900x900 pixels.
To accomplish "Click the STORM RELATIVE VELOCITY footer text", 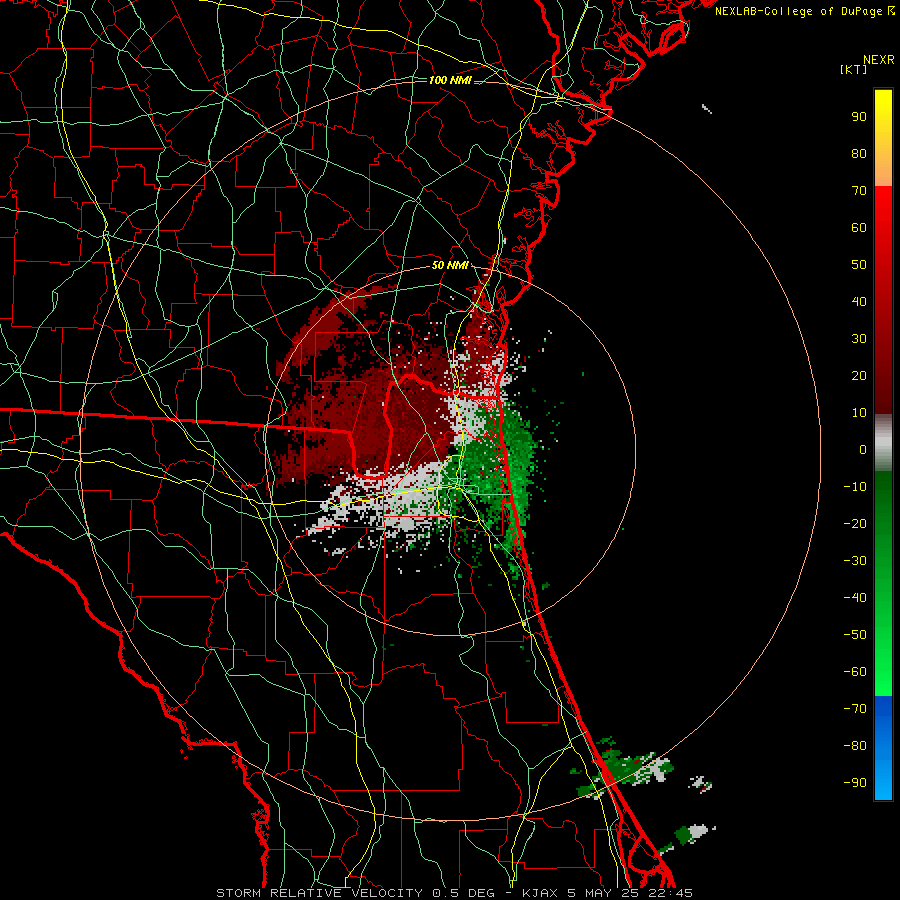I will point(319,893).
